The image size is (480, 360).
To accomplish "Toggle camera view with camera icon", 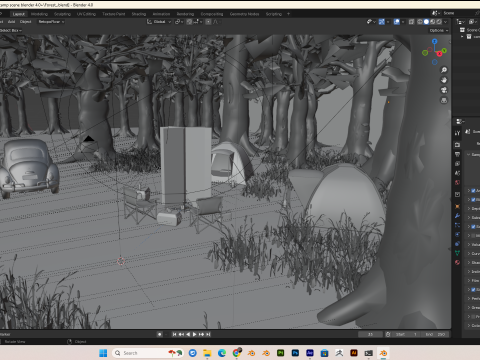I will 444,90.
